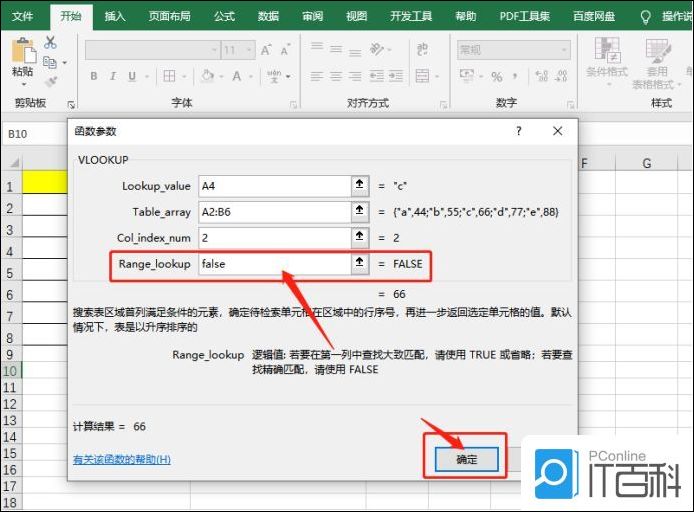Open the 文件 tab
Screen dimensions: 694x512
23,16
